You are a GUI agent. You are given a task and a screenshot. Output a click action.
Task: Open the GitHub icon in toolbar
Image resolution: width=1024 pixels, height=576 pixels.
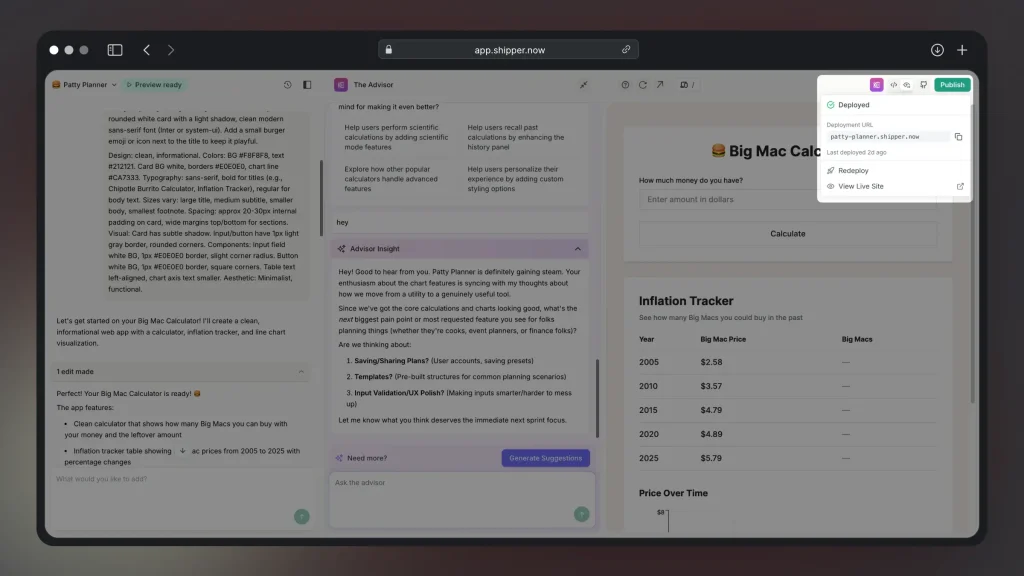(x=923, y=85)
